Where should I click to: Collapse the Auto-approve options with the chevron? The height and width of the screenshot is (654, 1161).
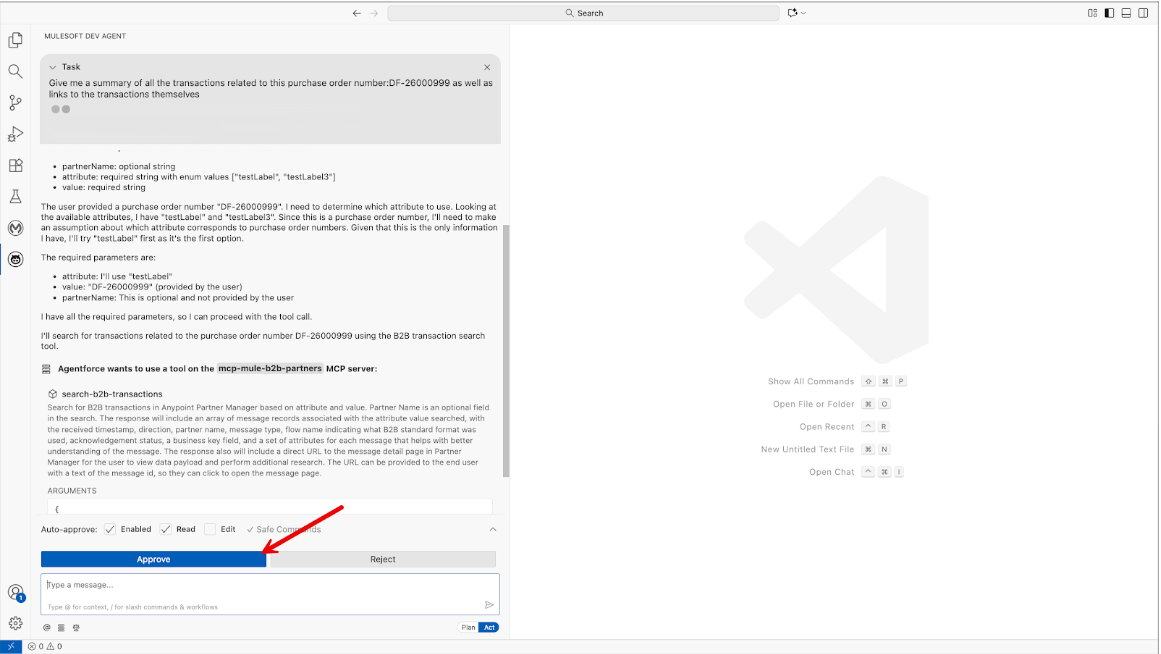492,529
